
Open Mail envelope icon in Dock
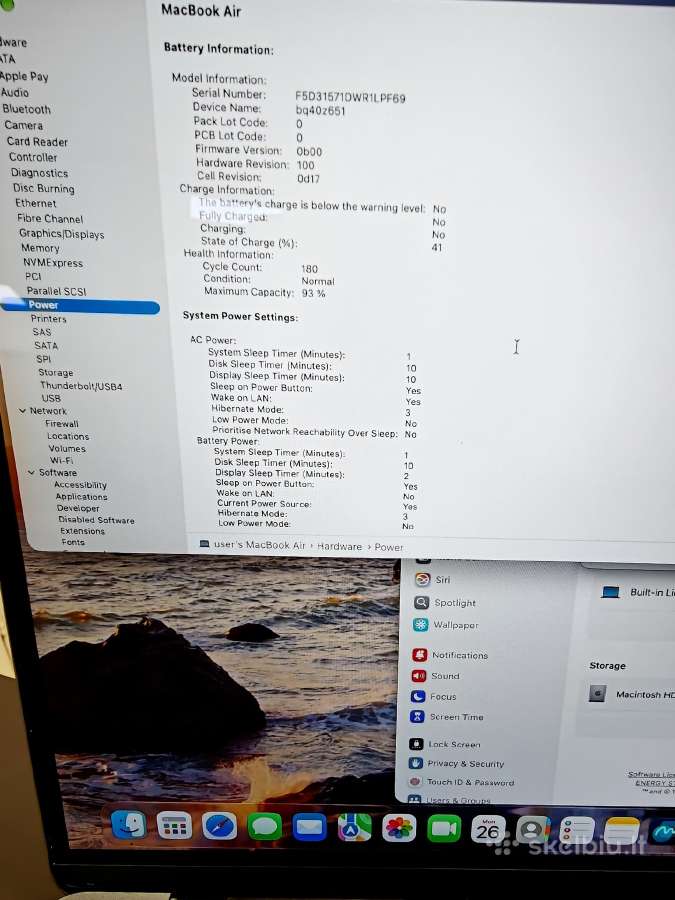tap(309, 828)
